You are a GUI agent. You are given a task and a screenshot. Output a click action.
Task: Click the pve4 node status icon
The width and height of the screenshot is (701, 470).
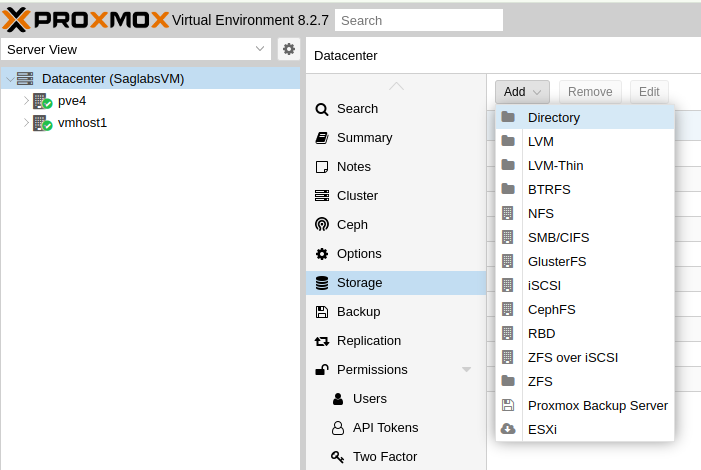[42, 101]
